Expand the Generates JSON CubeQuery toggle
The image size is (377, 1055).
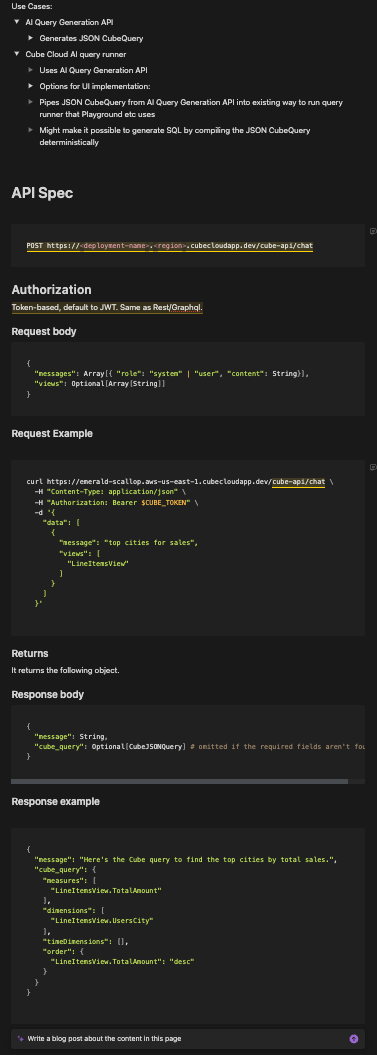pyautogui.click(x=30, y=38)
